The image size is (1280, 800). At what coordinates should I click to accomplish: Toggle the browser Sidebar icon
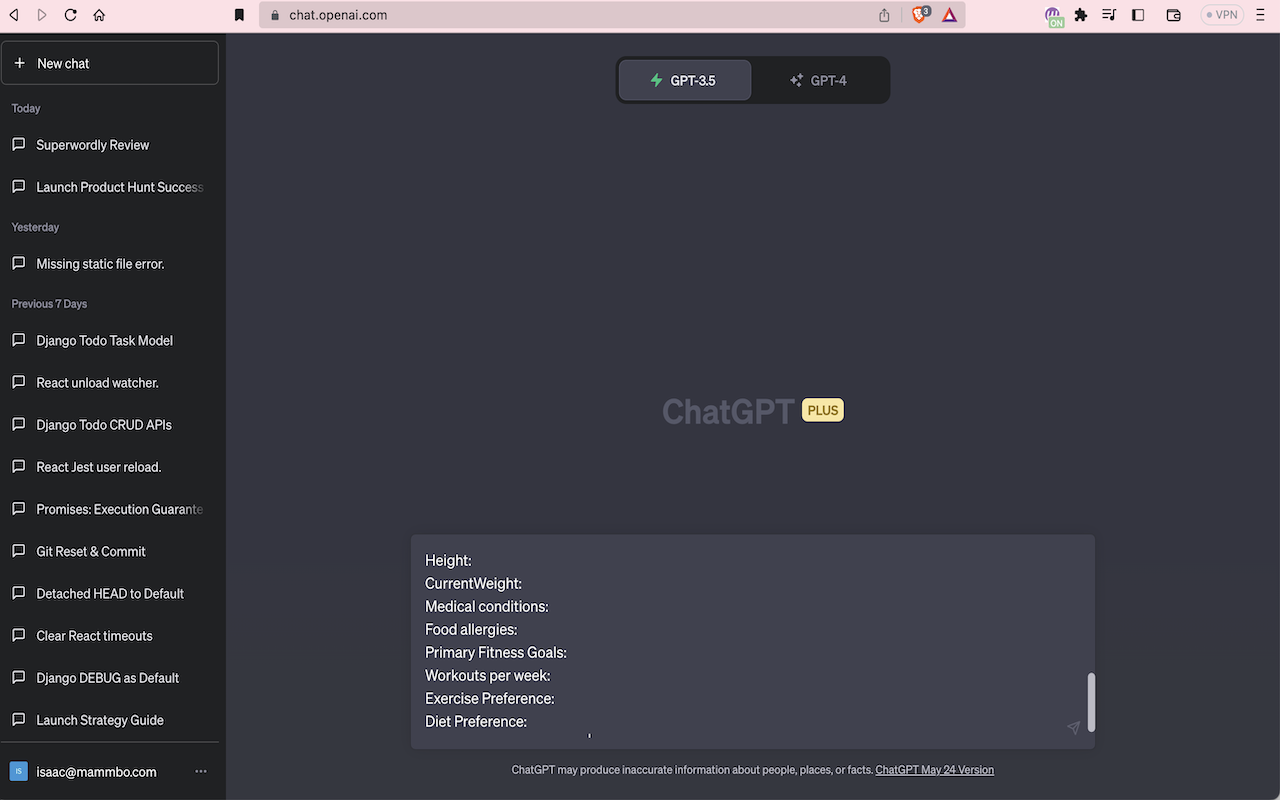coord(1138,14)
